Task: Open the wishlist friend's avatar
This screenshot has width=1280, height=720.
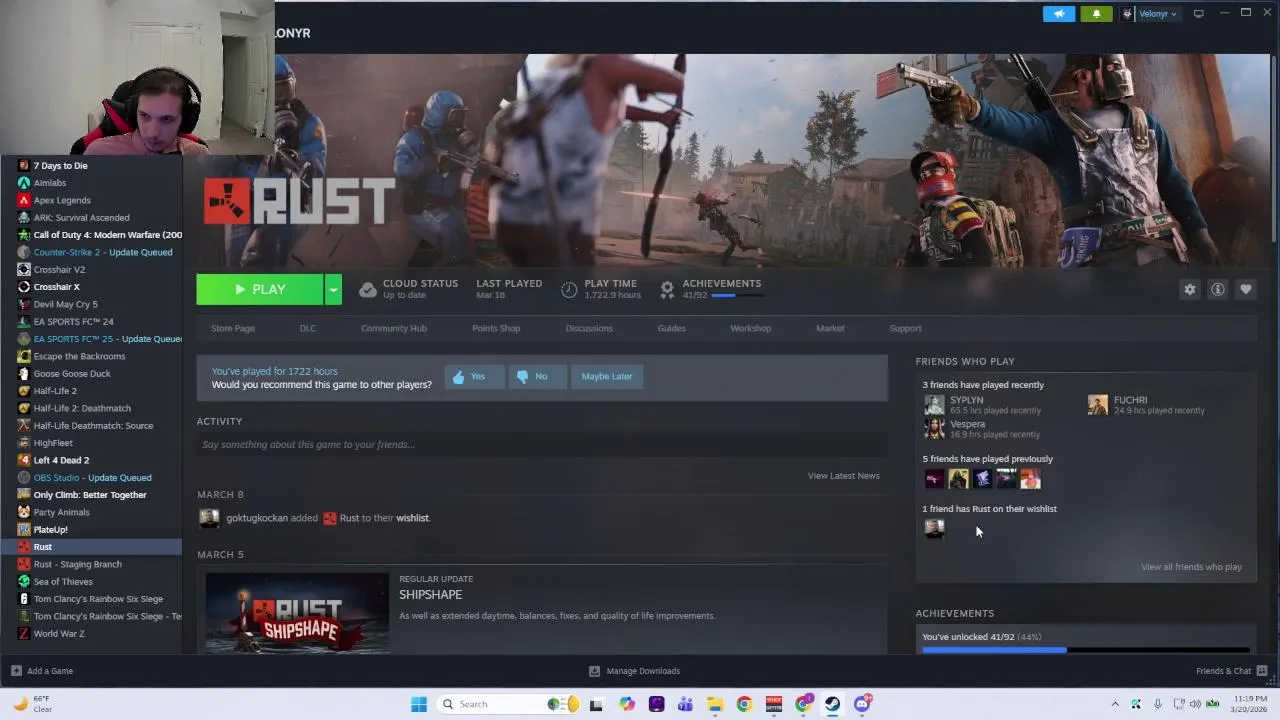Action: click(x=934, y=529)
